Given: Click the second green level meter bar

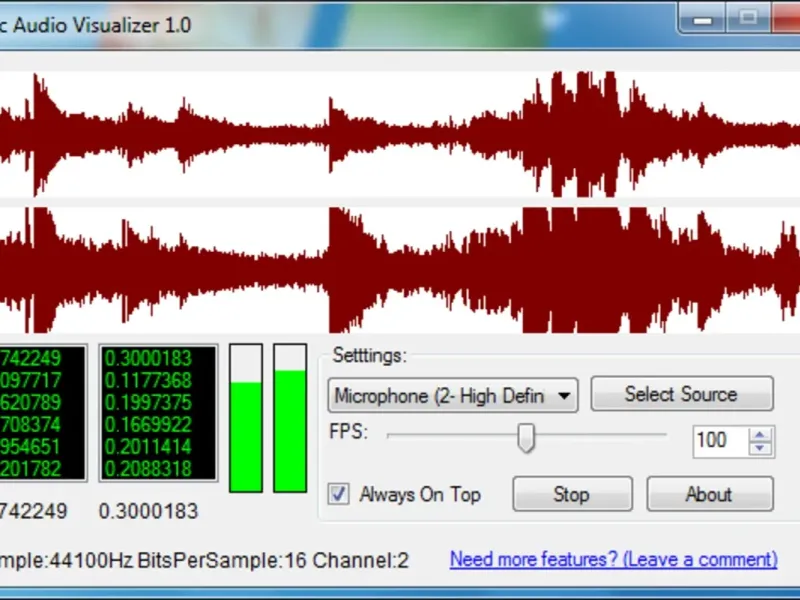Looking at the screenshot, I should point(290,418).
